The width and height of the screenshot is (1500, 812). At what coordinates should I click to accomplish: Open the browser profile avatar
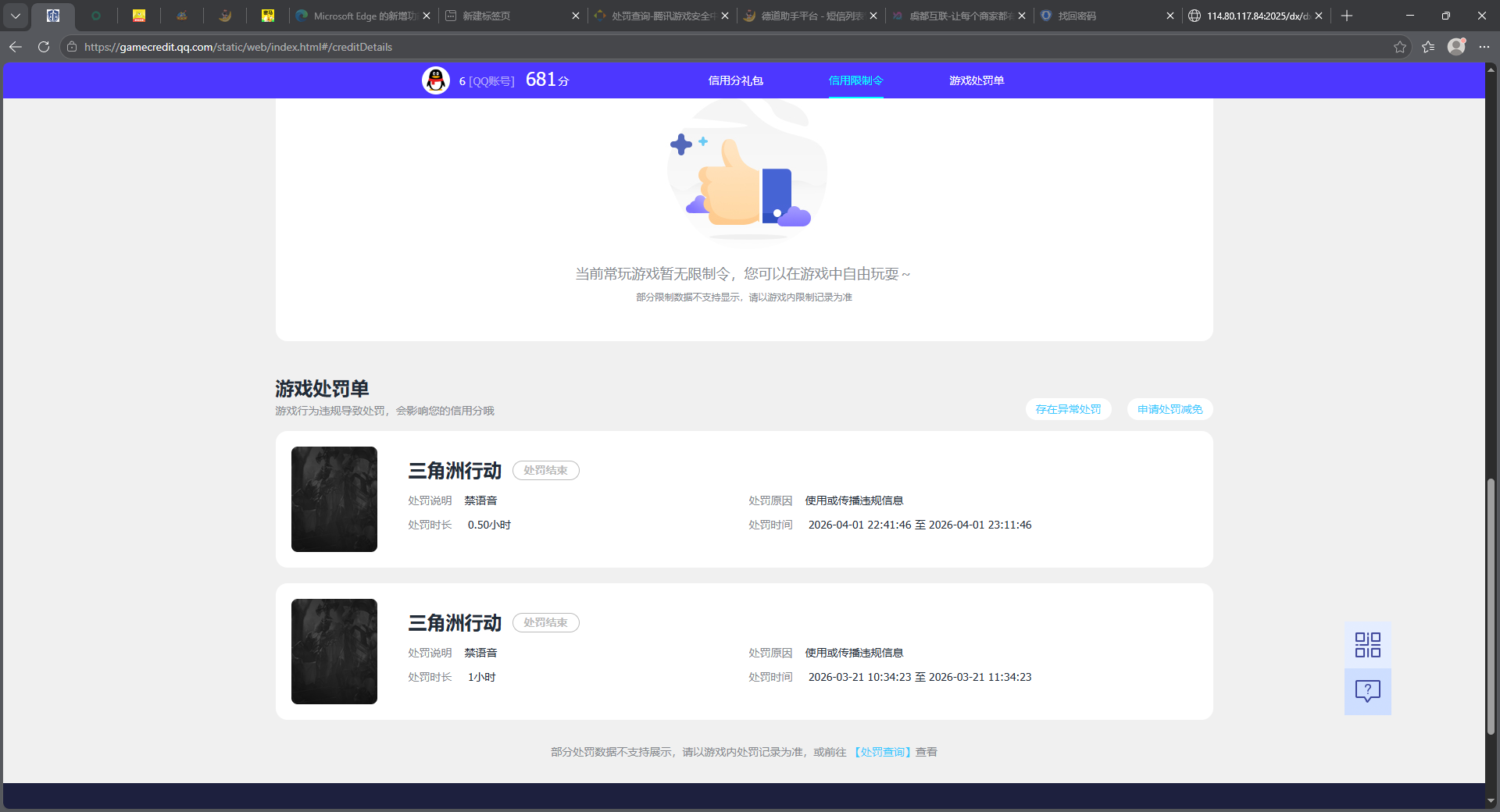point(1456,47)
